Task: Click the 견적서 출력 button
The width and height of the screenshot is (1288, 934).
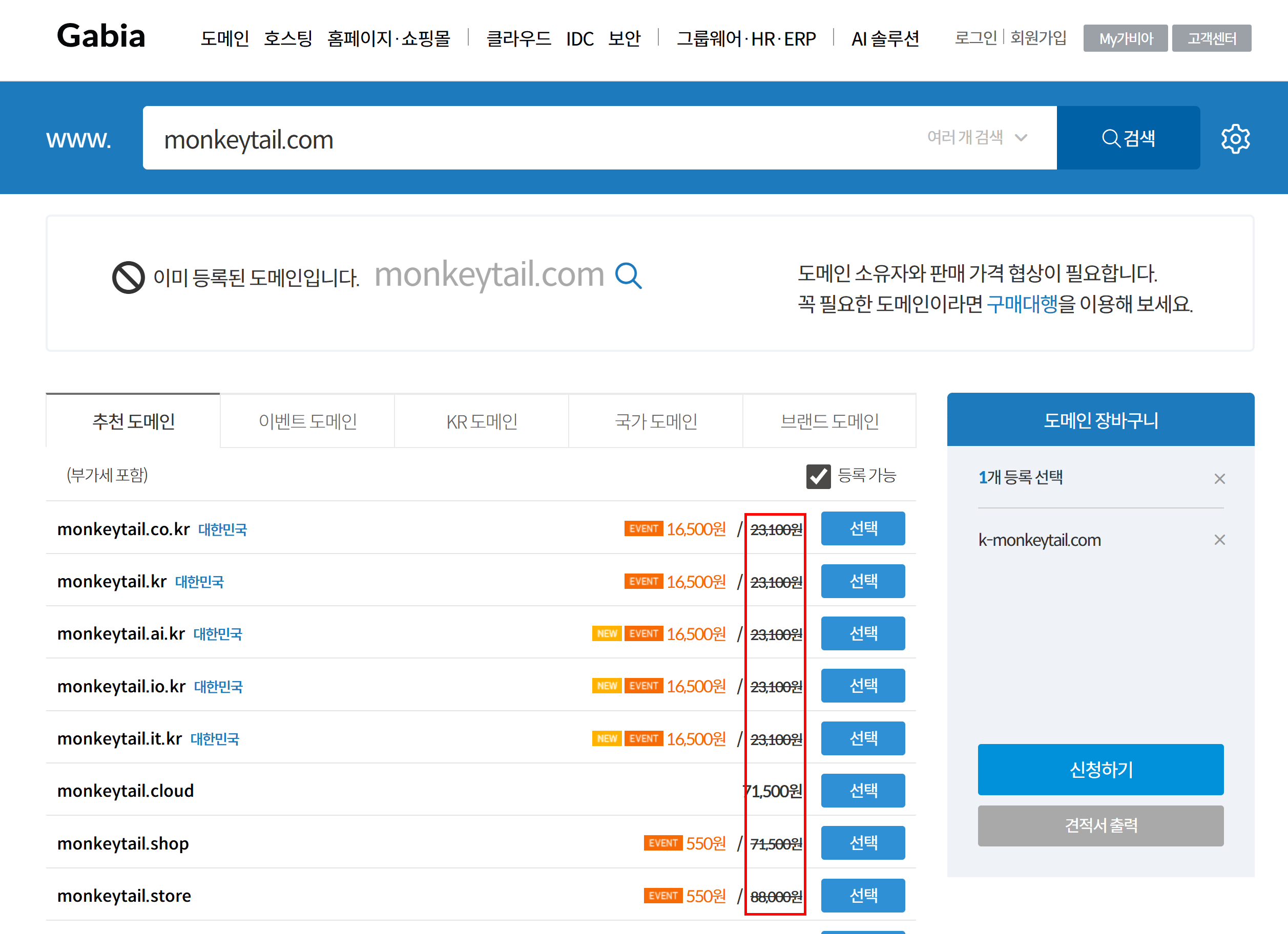Action: coord(1100,825)
